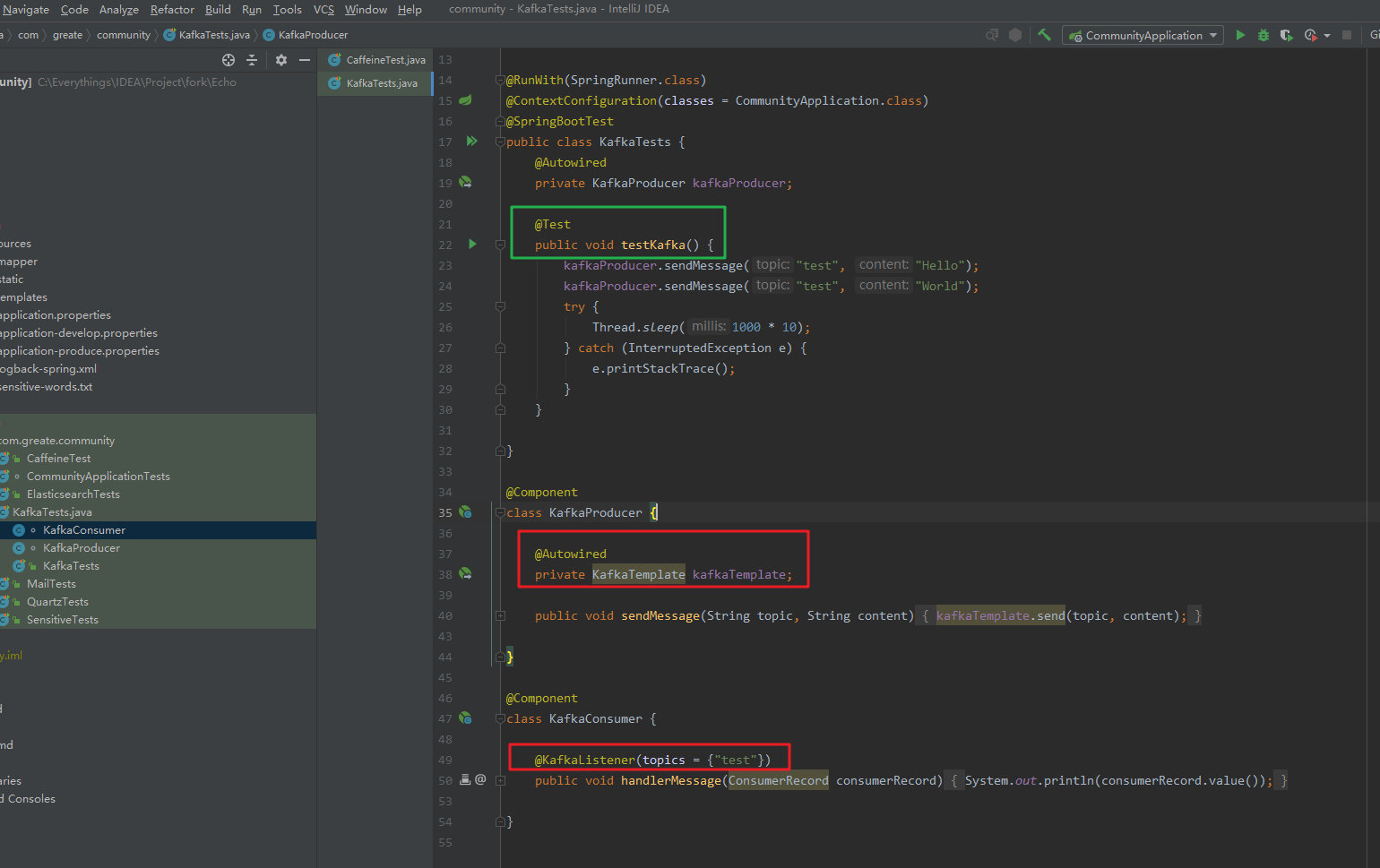Hide the project panel with minus icon
Viewport: 1380px width, 868px height.
click(x=305, y=60)
